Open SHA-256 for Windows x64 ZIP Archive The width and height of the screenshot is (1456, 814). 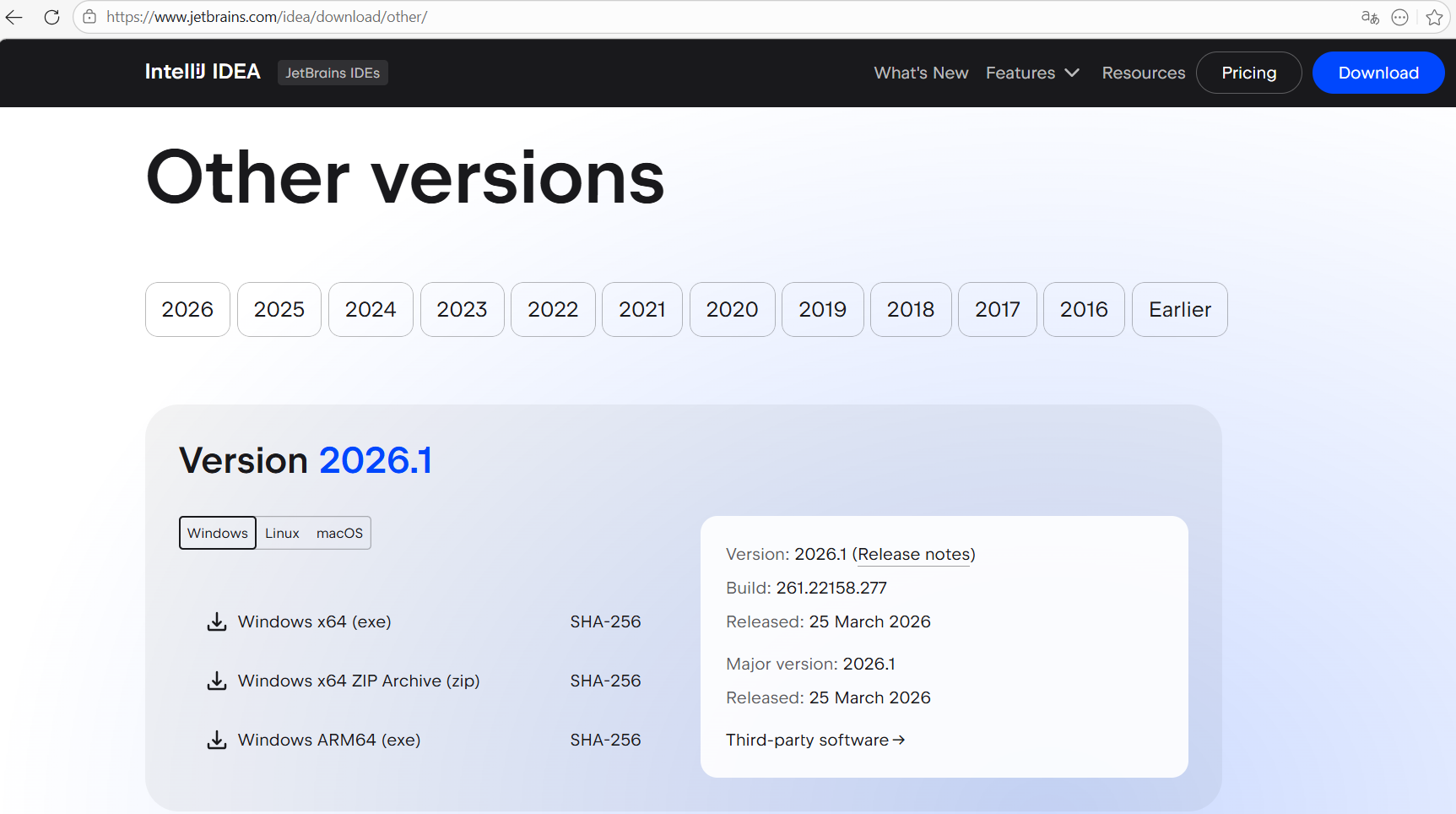(605, 681)
